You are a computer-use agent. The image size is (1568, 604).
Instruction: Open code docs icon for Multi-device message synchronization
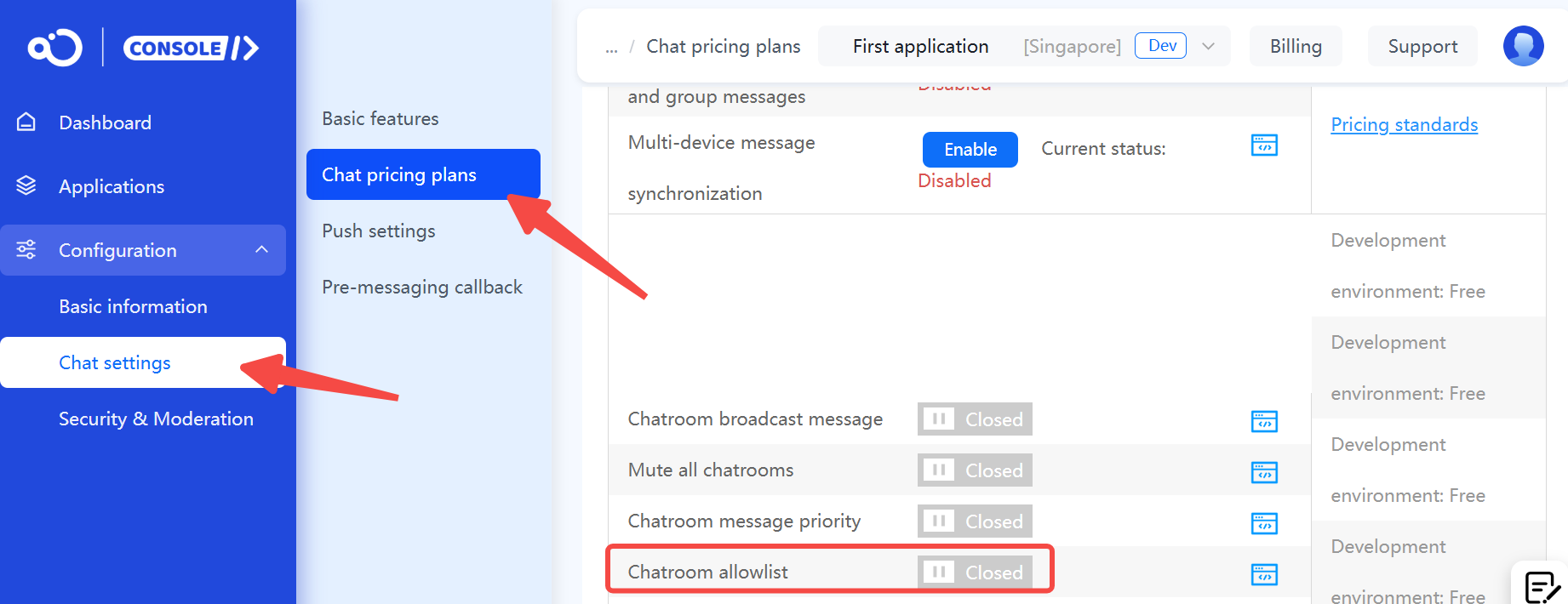tap(1264, 145)
